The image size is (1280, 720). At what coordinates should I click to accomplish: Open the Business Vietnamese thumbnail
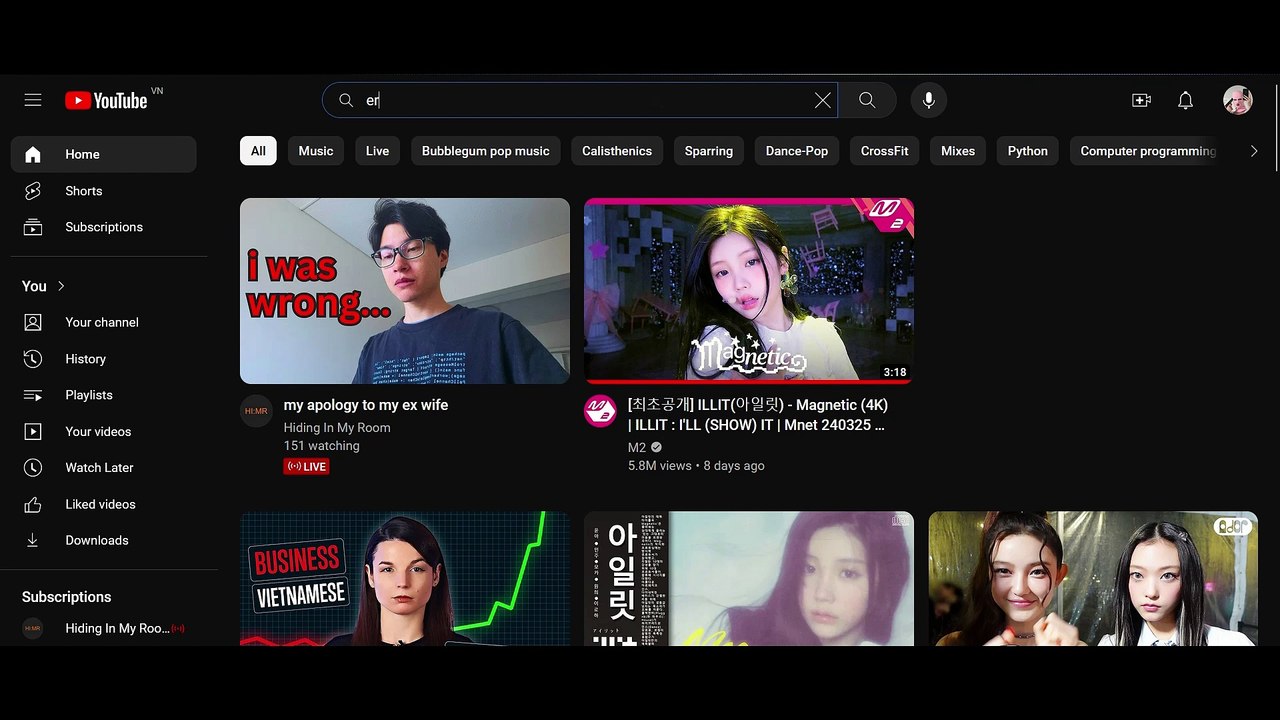[x=405, y=579]
